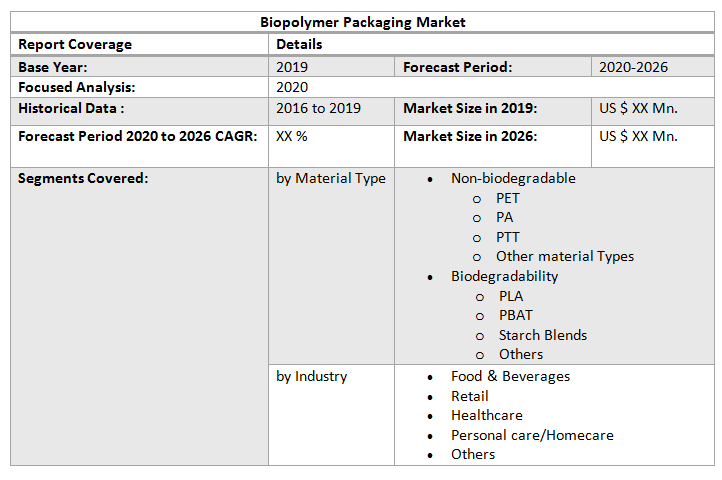
Task: Select the Report Coverage header cell
Action: pos(75,44)
